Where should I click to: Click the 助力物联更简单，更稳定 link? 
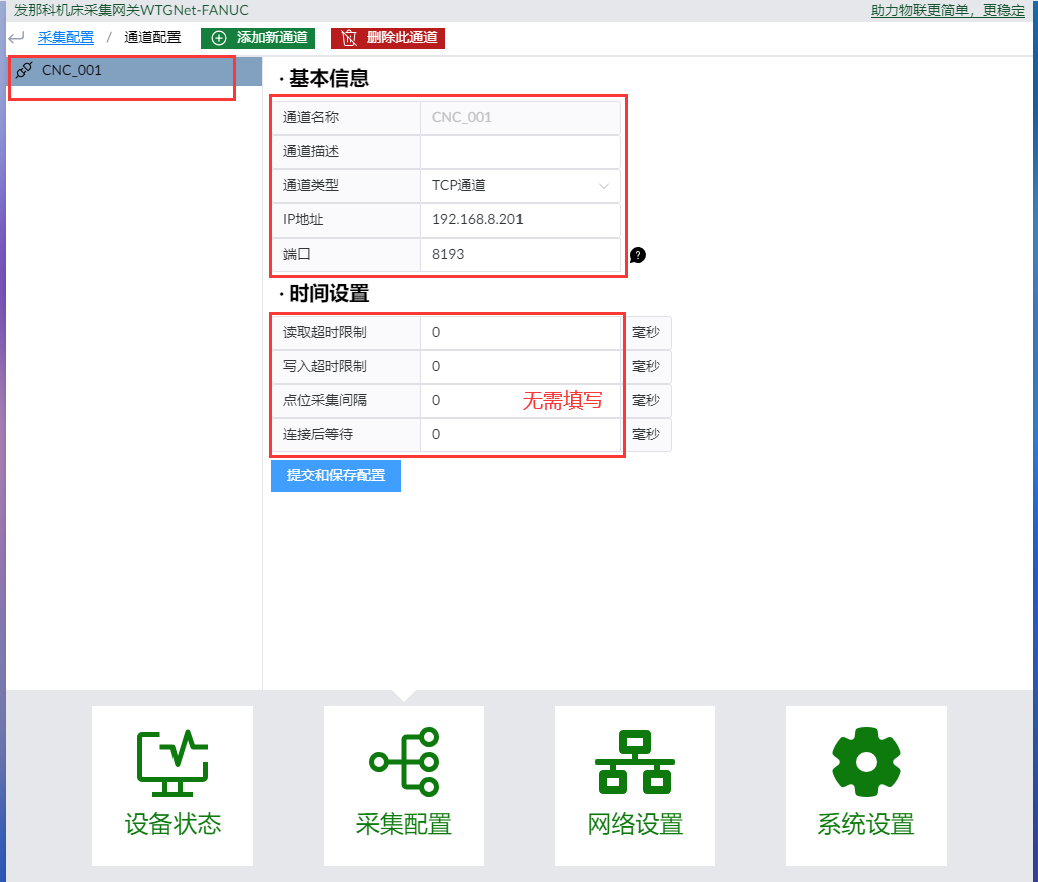947,11
